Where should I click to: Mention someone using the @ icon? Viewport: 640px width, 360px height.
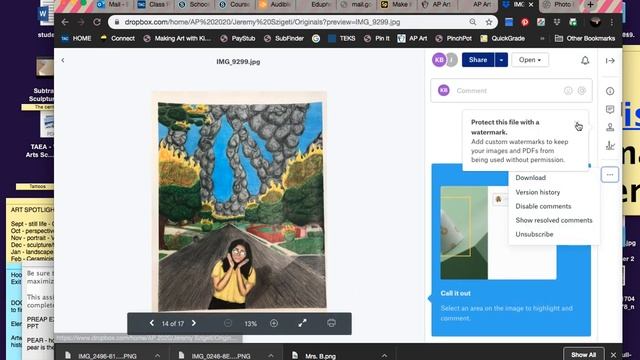(x=582, y=91)
